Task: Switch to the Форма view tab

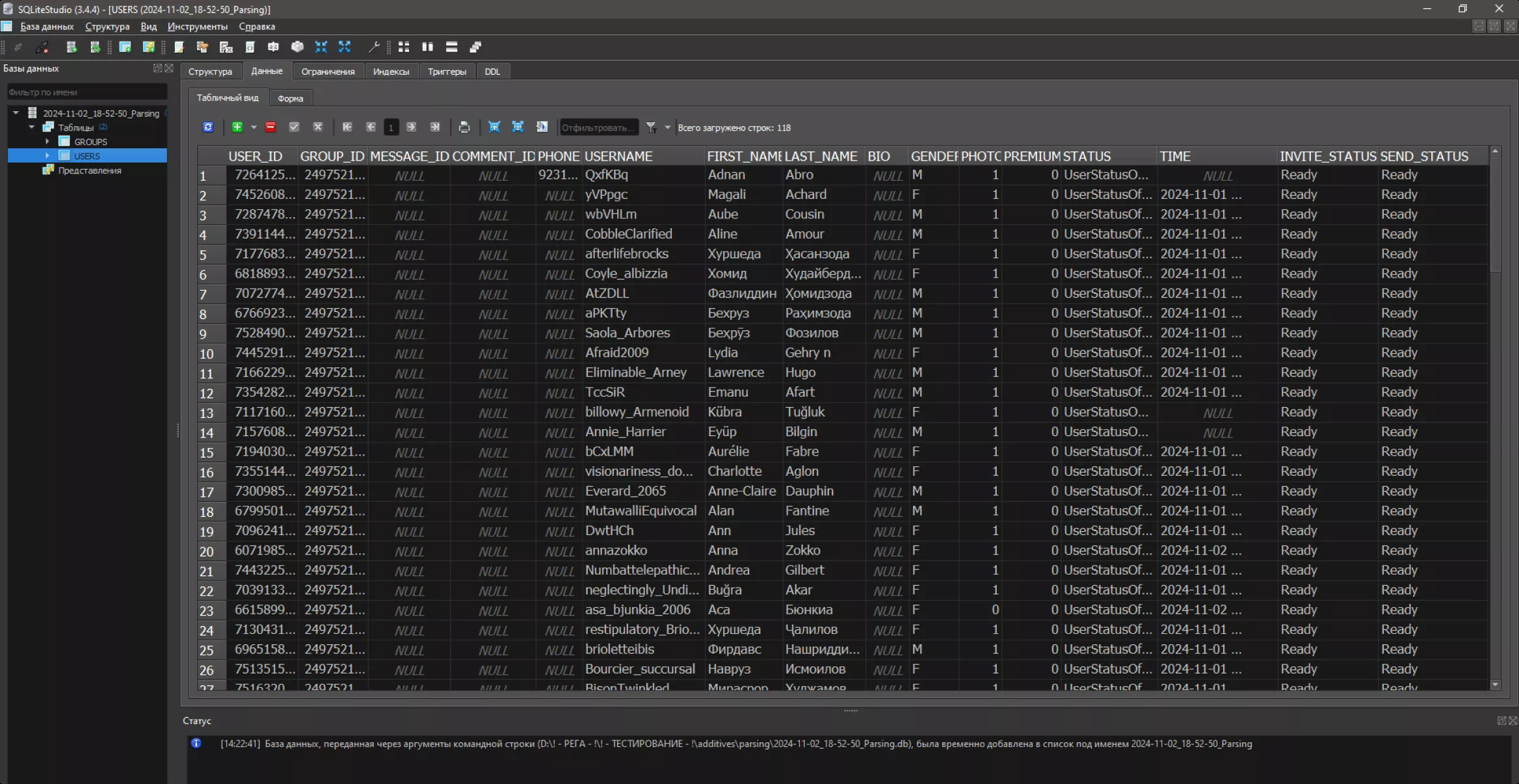Action: [290, 98]
